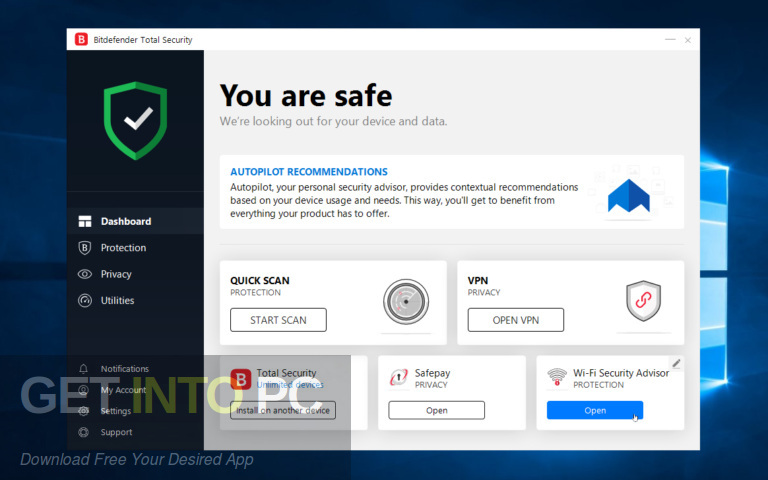This screenshot has height=480, width=768.
Task: Click the Wi-Fi Security Advisor title text
Action: coord(621,373)
